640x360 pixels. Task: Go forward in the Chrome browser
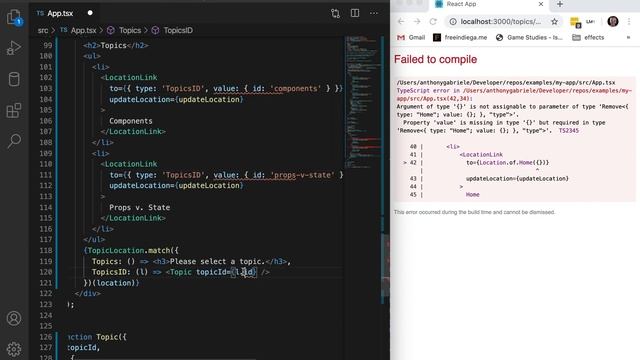(x=417, y=22)
